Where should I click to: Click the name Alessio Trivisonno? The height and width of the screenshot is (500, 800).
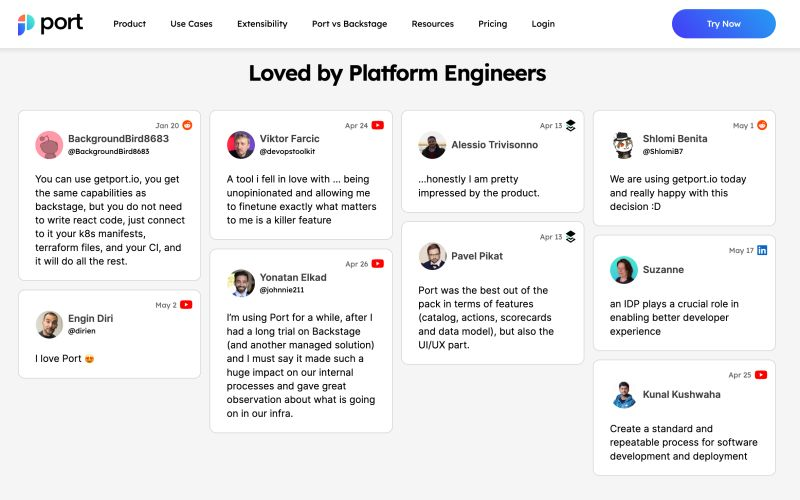coord(494,145)
